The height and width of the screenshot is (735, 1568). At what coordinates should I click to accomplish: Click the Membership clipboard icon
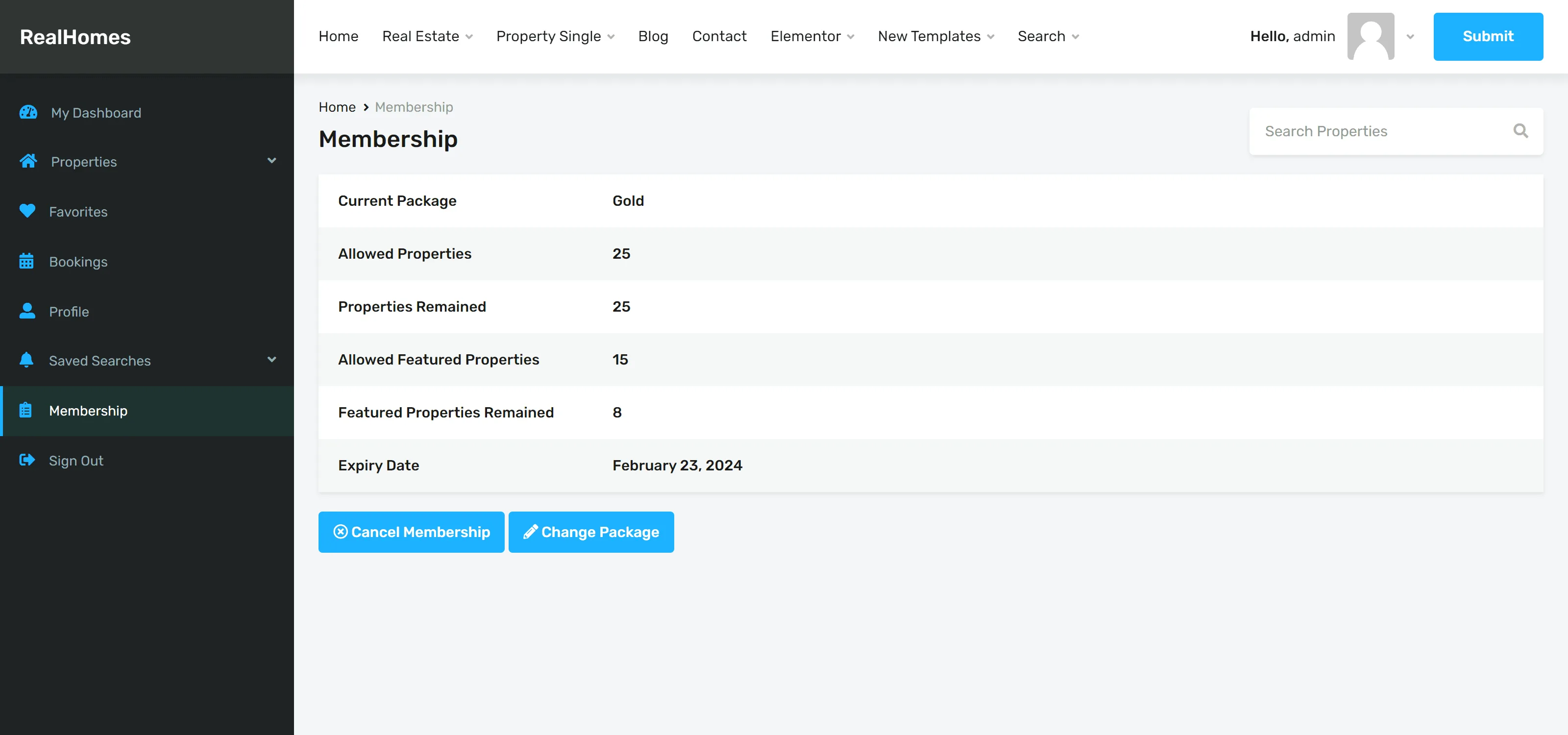[x=25, y=411]
